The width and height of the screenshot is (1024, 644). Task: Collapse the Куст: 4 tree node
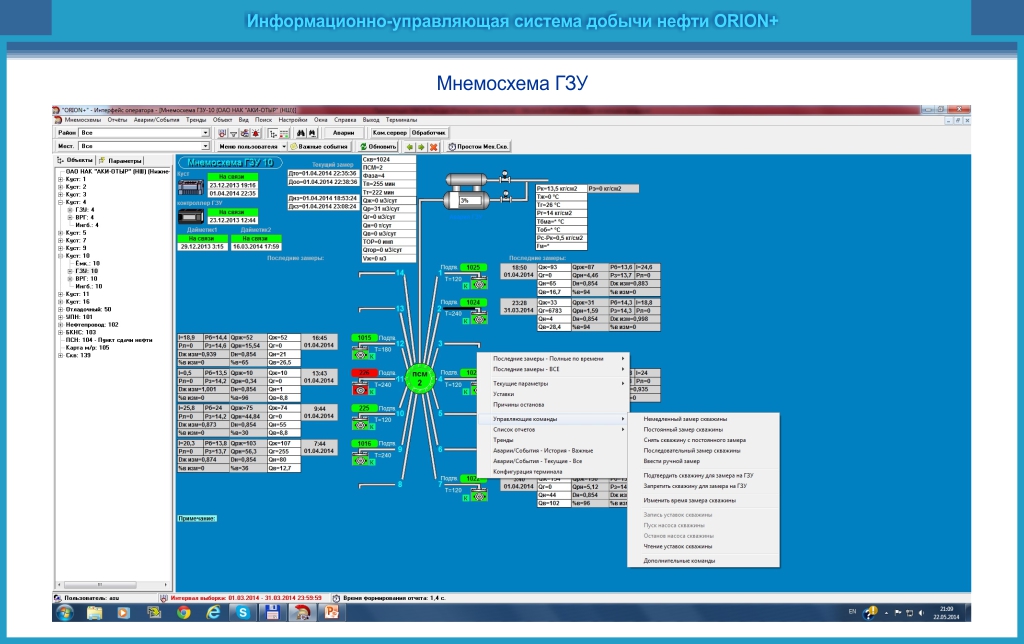click(x=61, y=202)
